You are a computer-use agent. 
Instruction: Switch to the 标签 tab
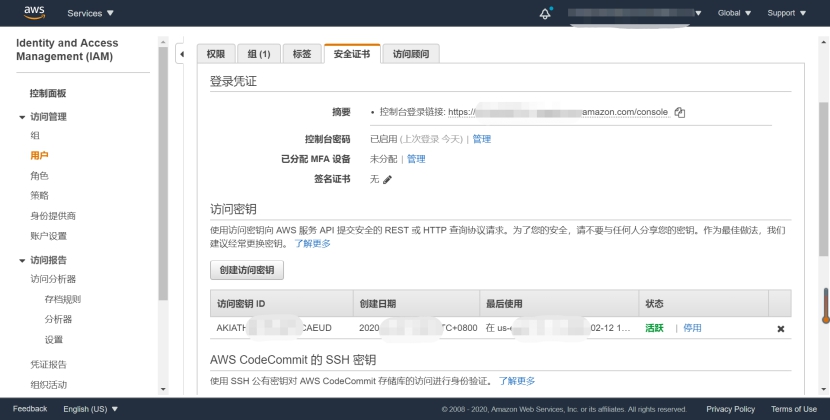click(302, 54)
